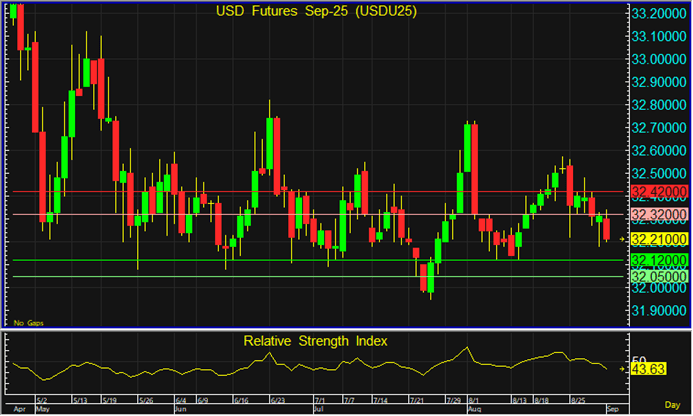Click the Jul month label on axis

(319, 409)
